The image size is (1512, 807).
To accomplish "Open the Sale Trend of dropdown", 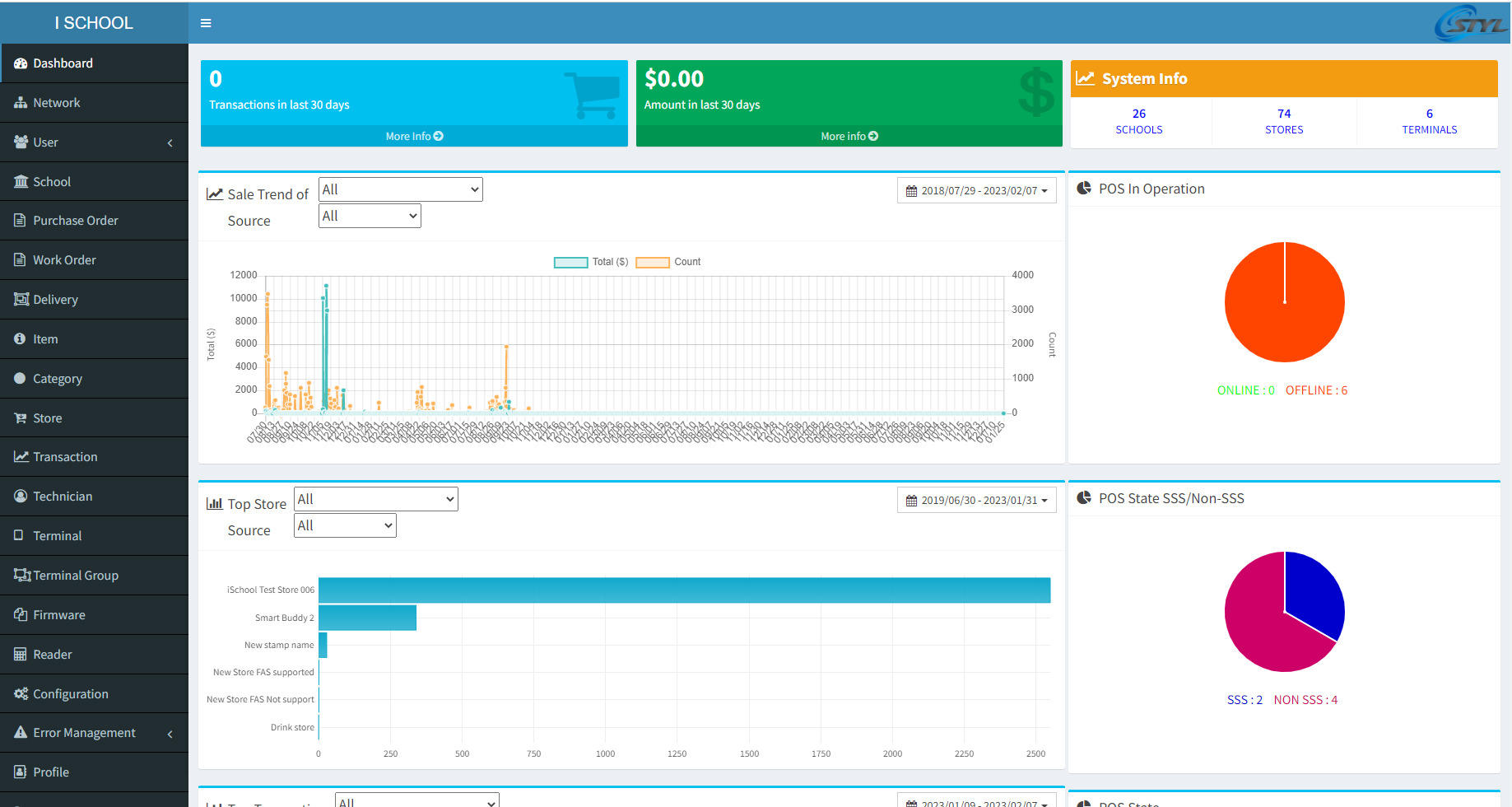I will [400, 190].
